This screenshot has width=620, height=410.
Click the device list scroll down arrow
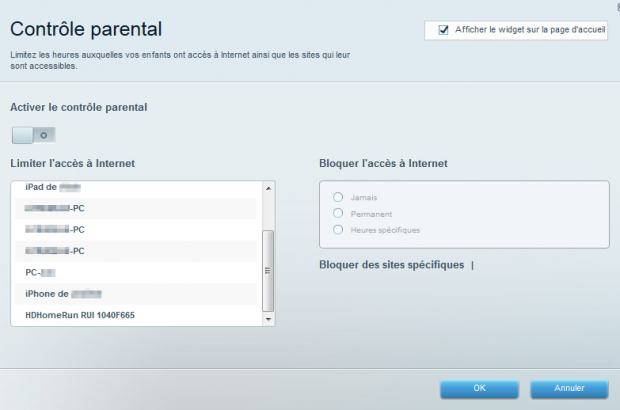(x=267, y=319)
